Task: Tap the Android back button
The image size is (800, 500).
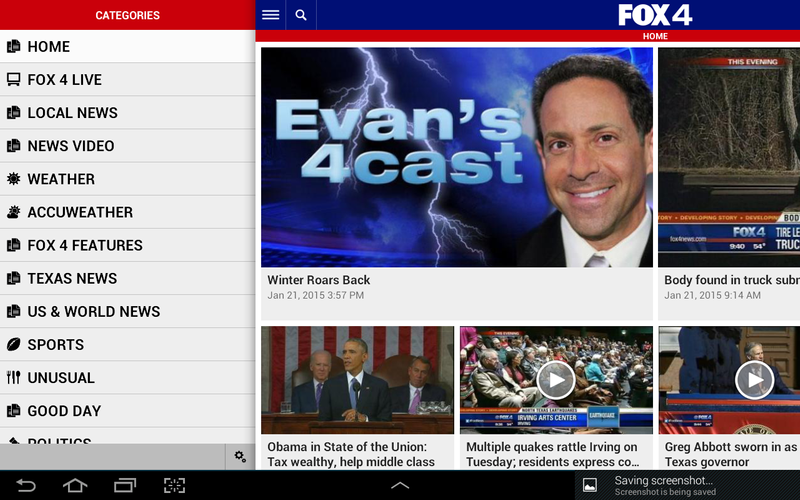Action: 26,485
